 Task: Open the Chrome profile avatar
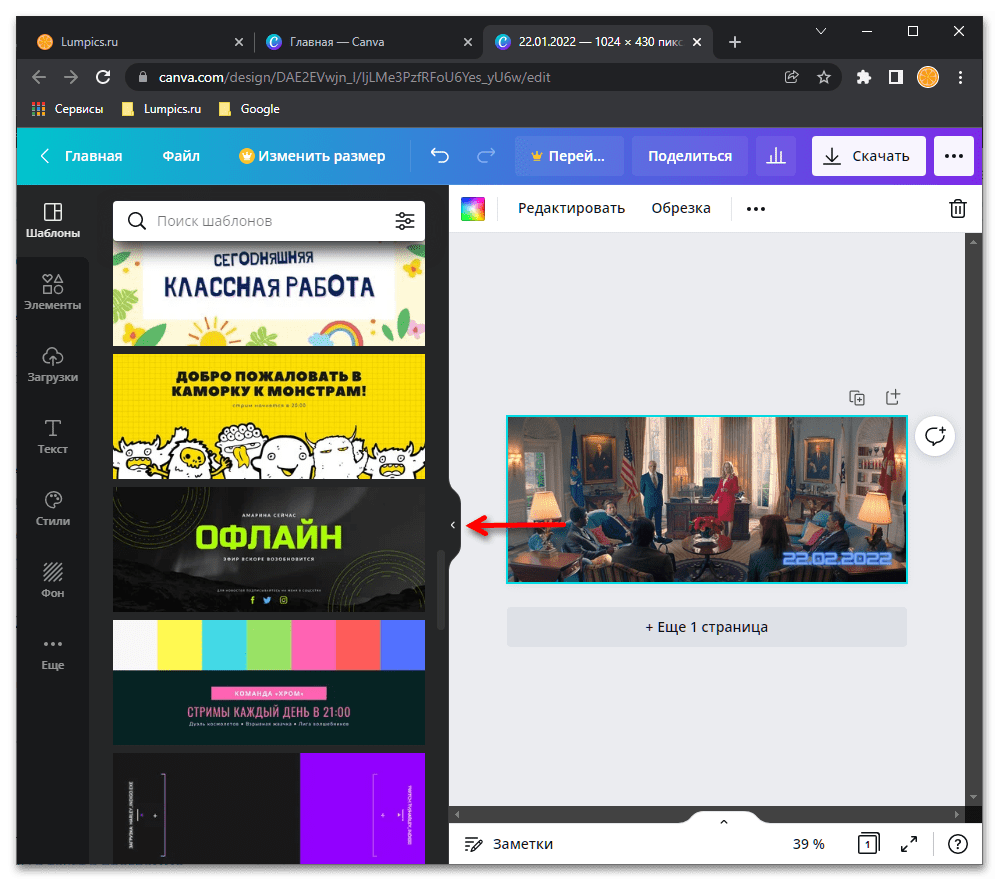pos(928,77)
